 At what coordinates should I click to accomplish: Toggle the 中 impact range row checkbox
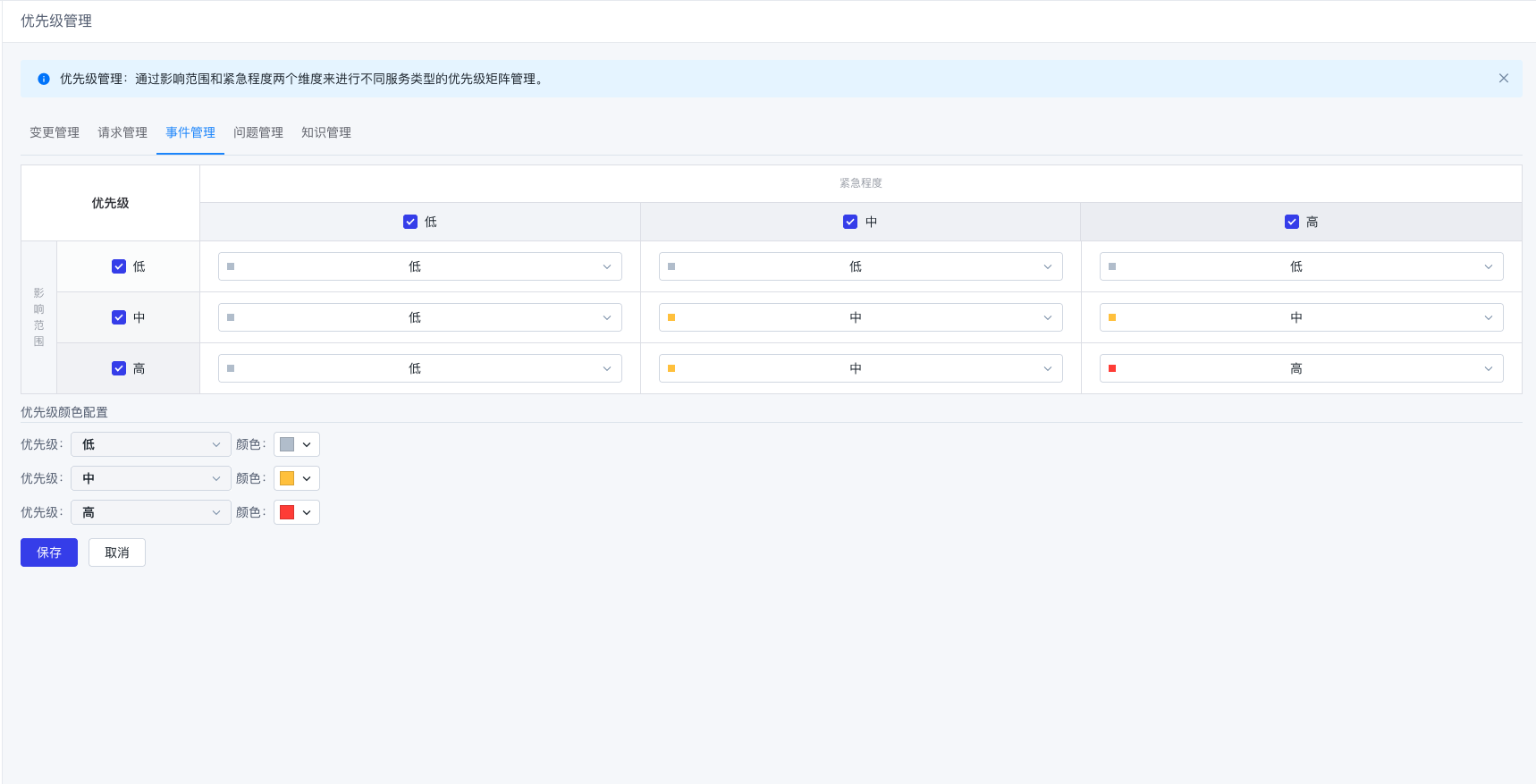(119, 317)
